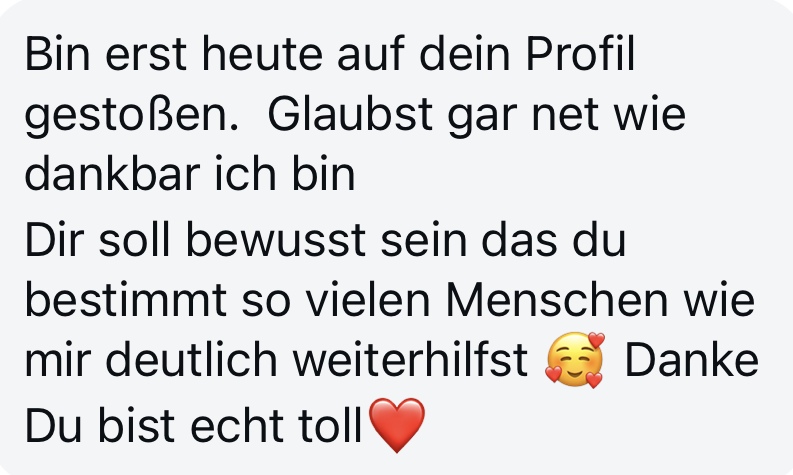
Task: Click the smiling face with hearts emoji
Action: pyautogui.click(x=575, y=360)
